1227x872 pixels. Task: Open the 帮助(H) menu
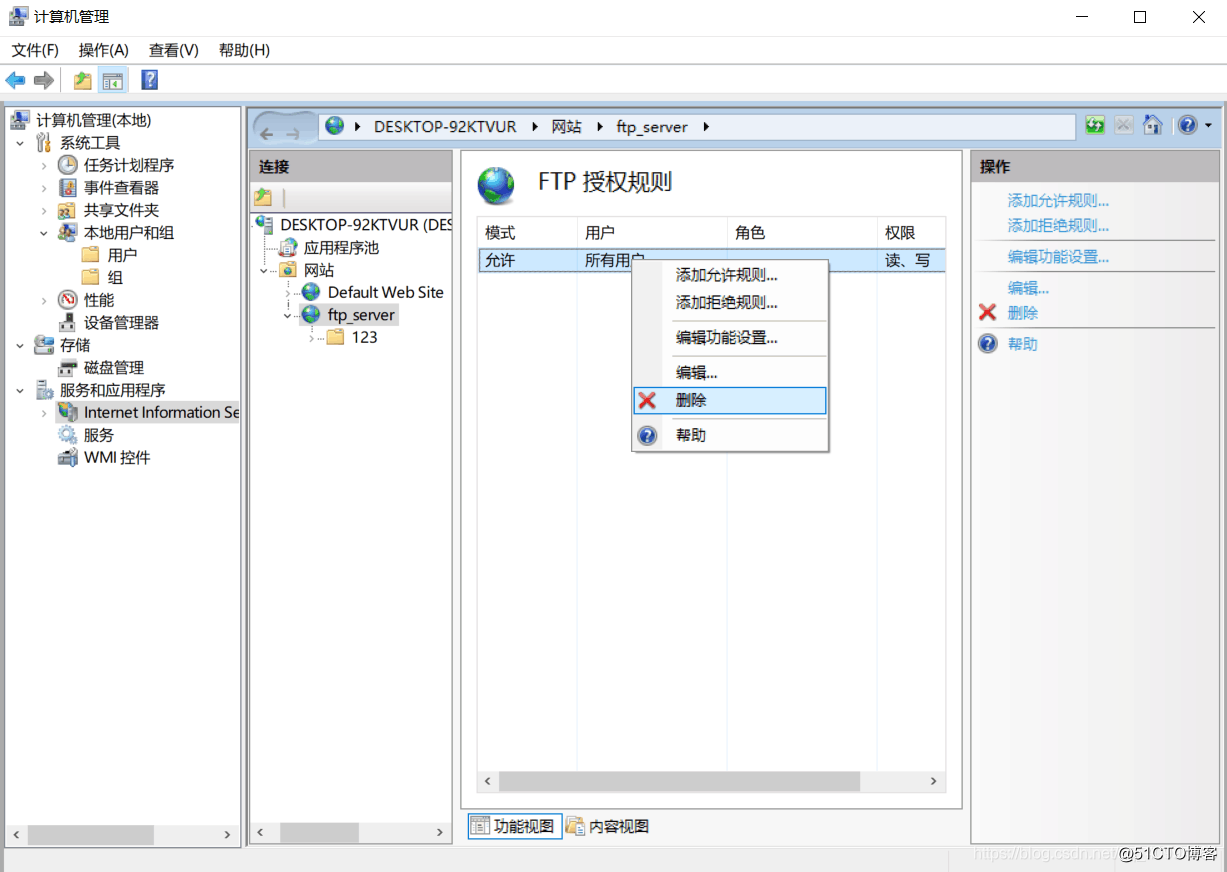[x=244, y=50]
